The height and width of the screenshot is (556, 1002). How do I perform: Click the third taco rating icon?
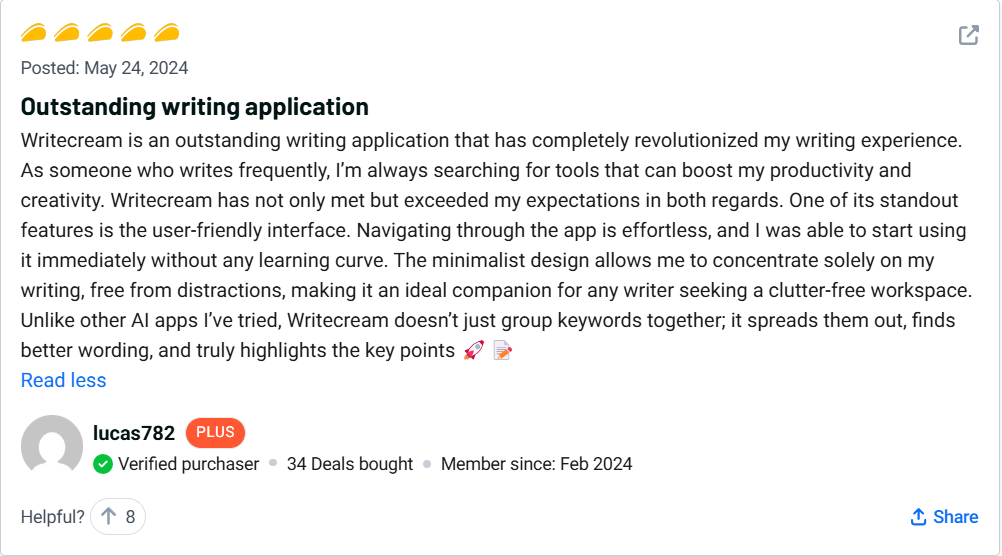click(100, 33)
